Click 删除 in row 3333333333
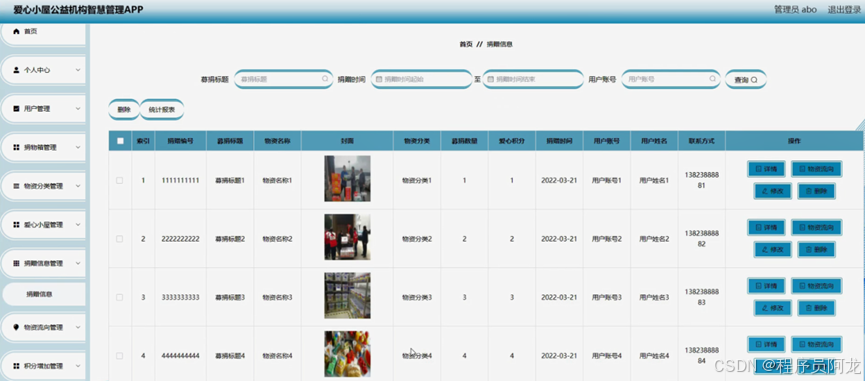Viewport: 865px width, 381px height. pos(816,308)
